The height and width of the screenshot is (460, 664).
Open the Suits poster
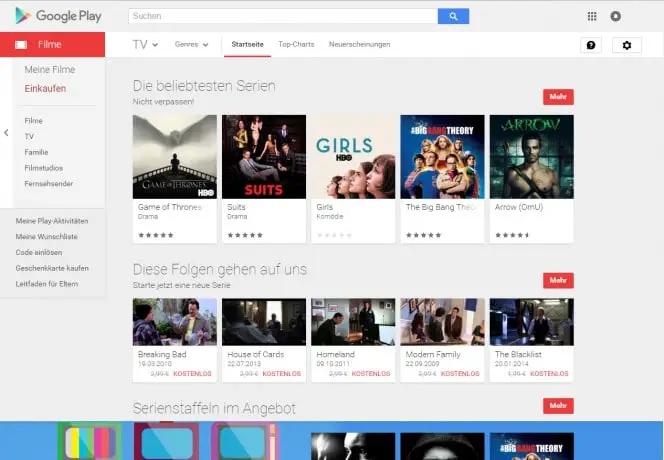(264, 157)
